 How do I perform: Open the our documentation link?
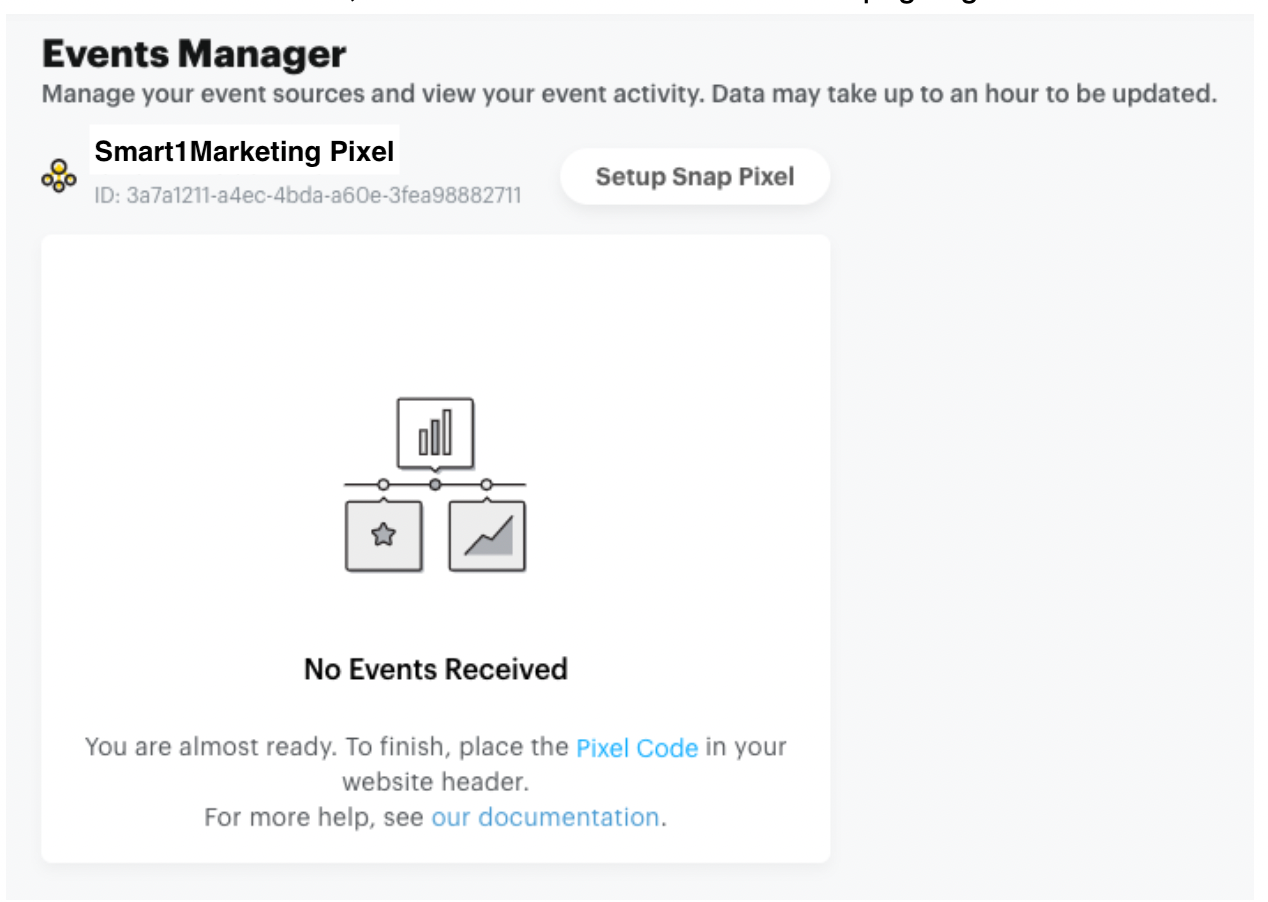(x=544, y=817)
